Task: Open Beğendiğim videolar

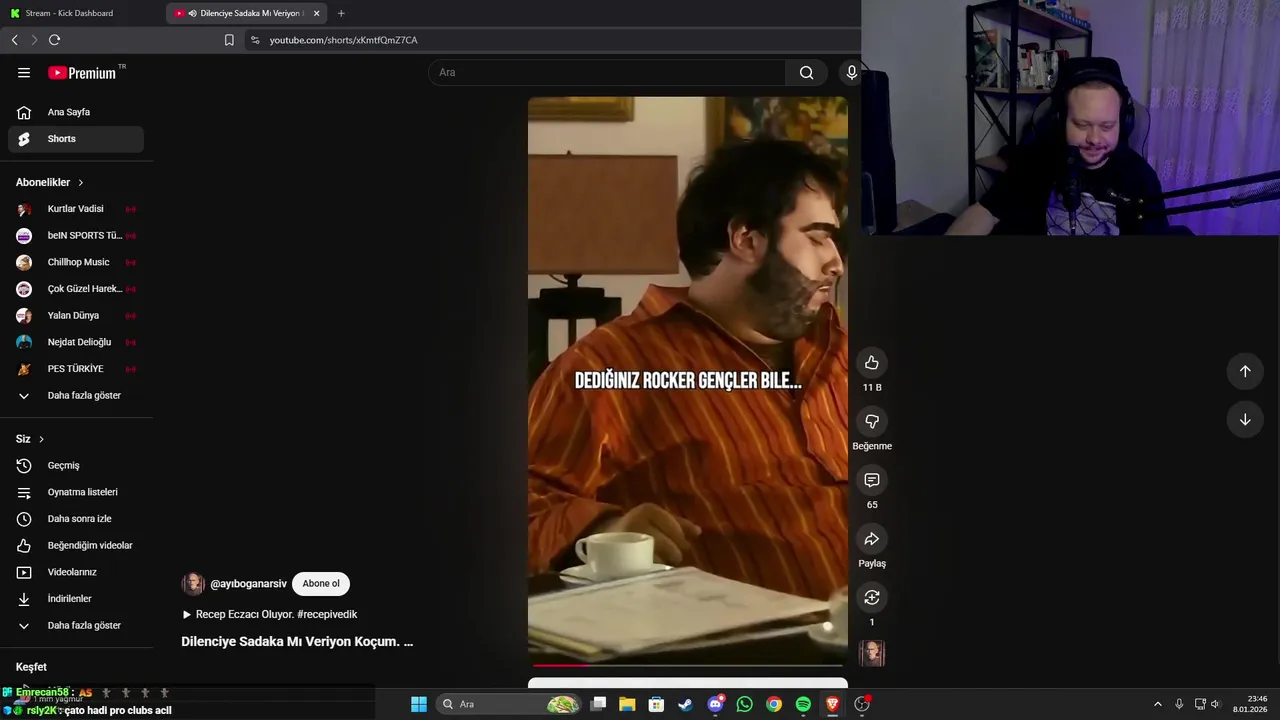Action: tap(76, 545)
